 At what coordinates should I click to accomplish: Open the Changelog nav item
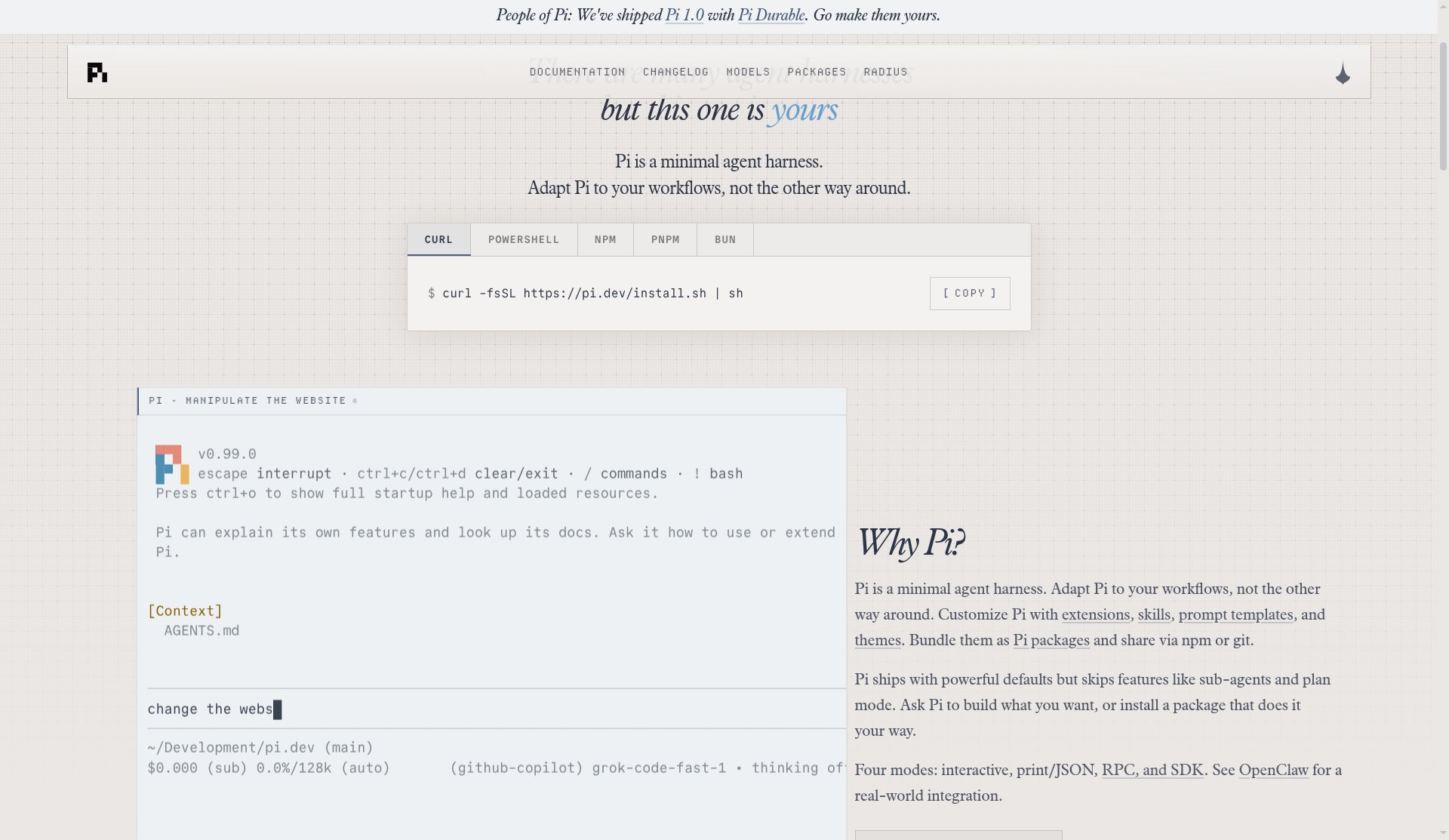pos(675,72)
